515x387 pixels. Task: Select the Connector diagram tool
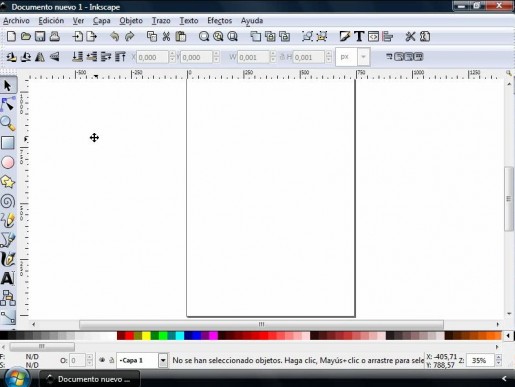[8, 317]
